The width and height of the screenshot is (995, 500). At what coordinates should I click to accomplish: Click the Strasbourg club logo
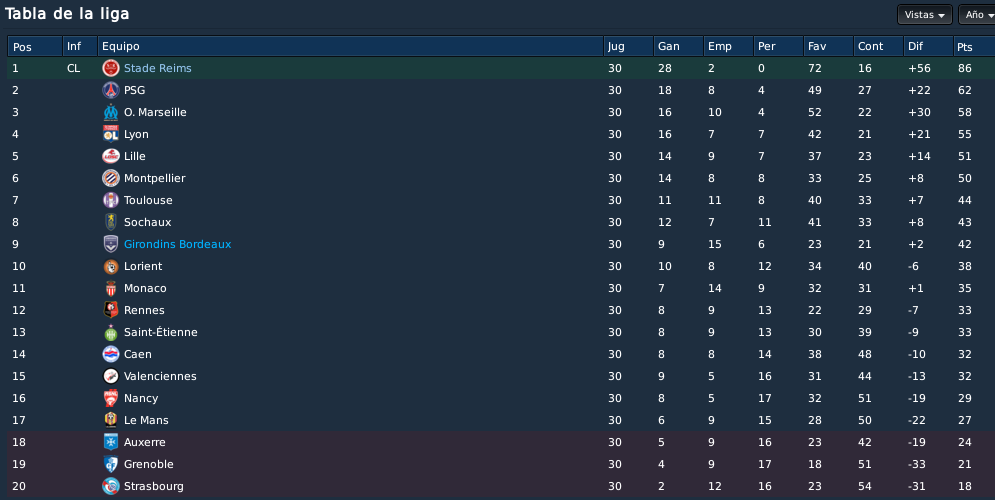pos(111,486)
